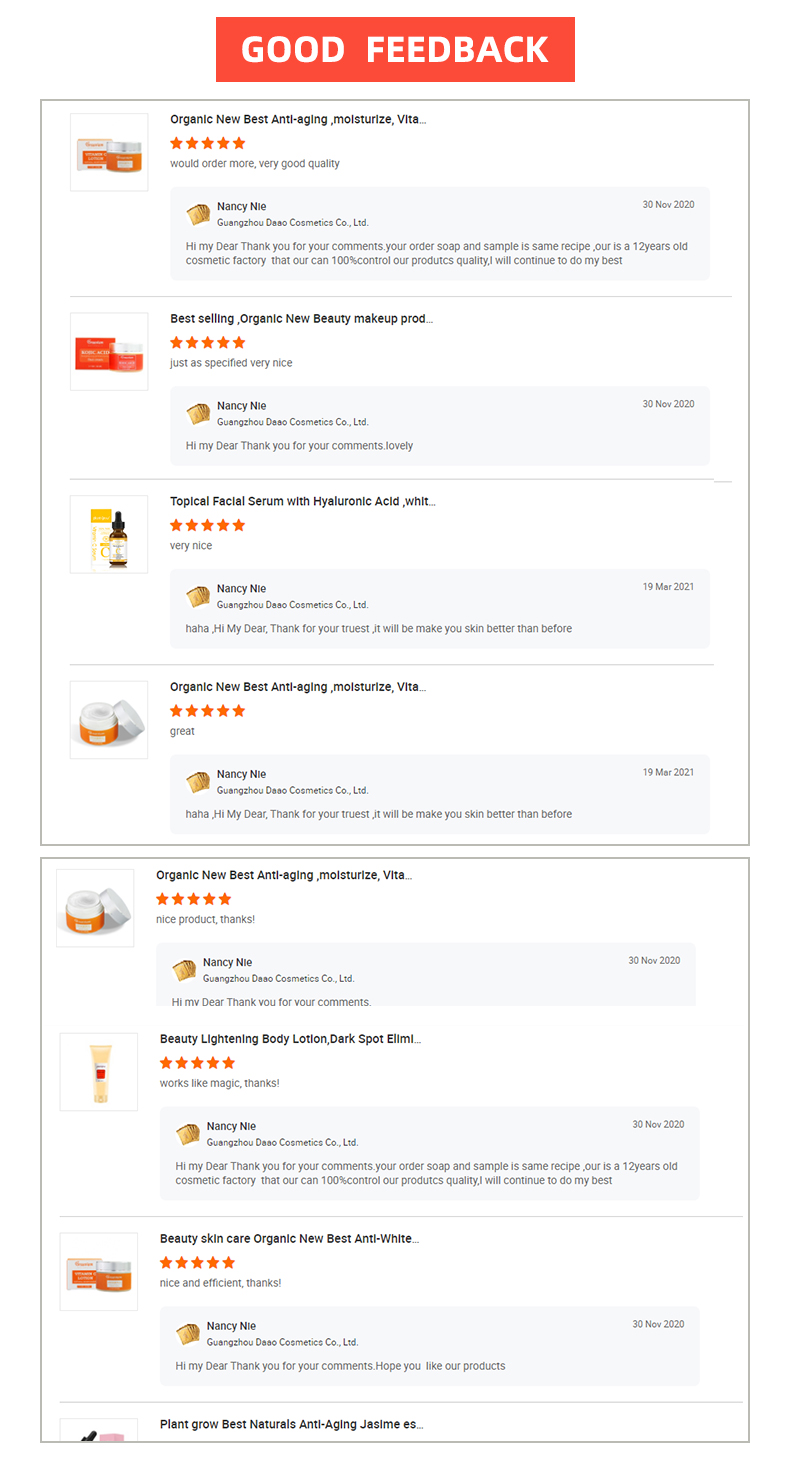This screenshot has height=1465, width=790.
Task: Click Nancy Nie avatar under 'nice and efficient' review
Action: pyautogui.click(x=188, y=1334)
